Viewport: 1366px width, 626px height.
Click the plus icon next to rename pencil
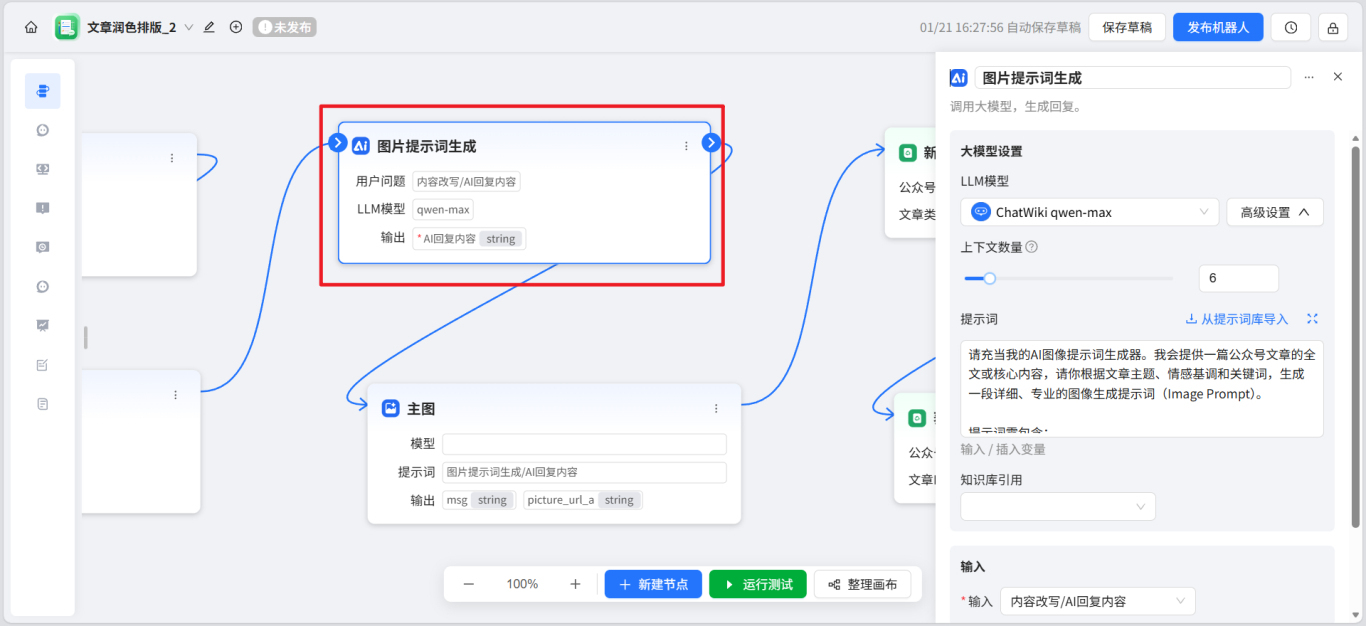coord(236,27)
